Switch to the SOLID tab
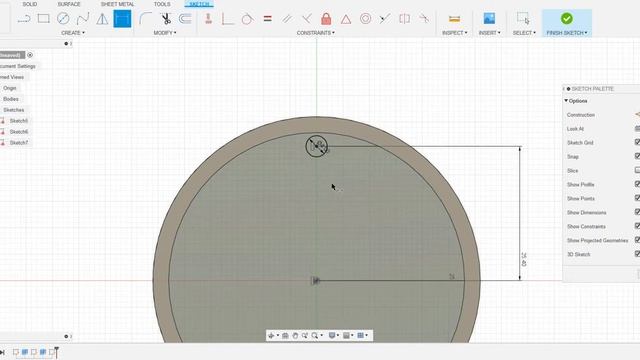 click(x=29, y=4)
